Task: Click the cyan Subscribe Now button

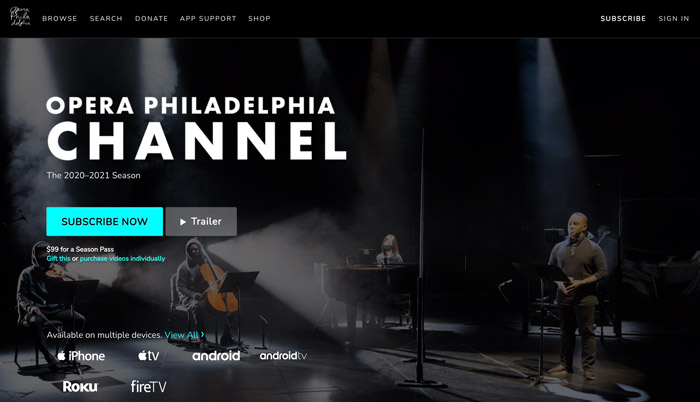Action: click(x=104, y=222)
